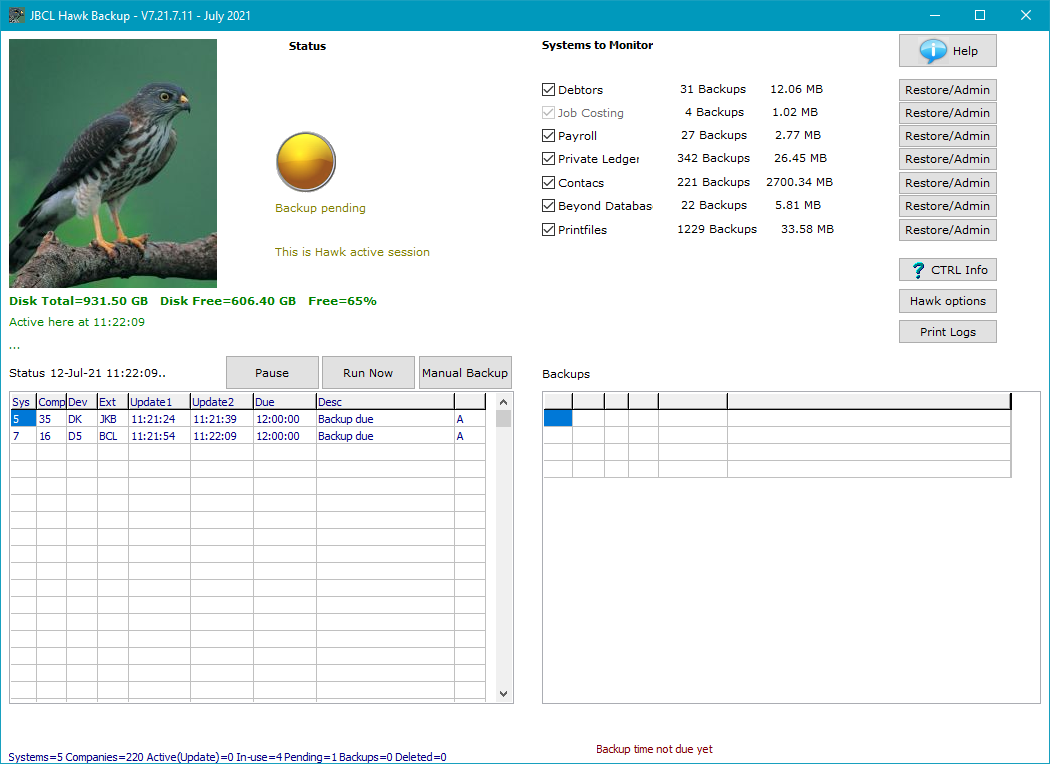Click the Manual Backup button
Viewport: 1050px width, 764px height.
tap(465, 373)
